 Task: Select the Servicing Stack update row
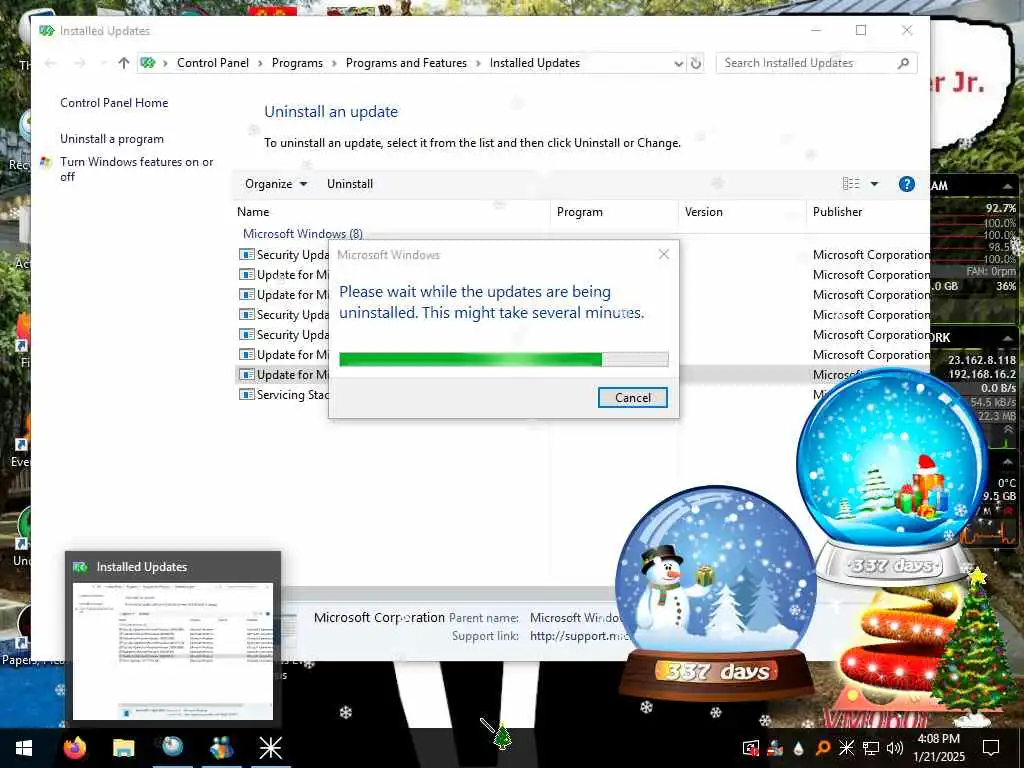coord(283,394)
